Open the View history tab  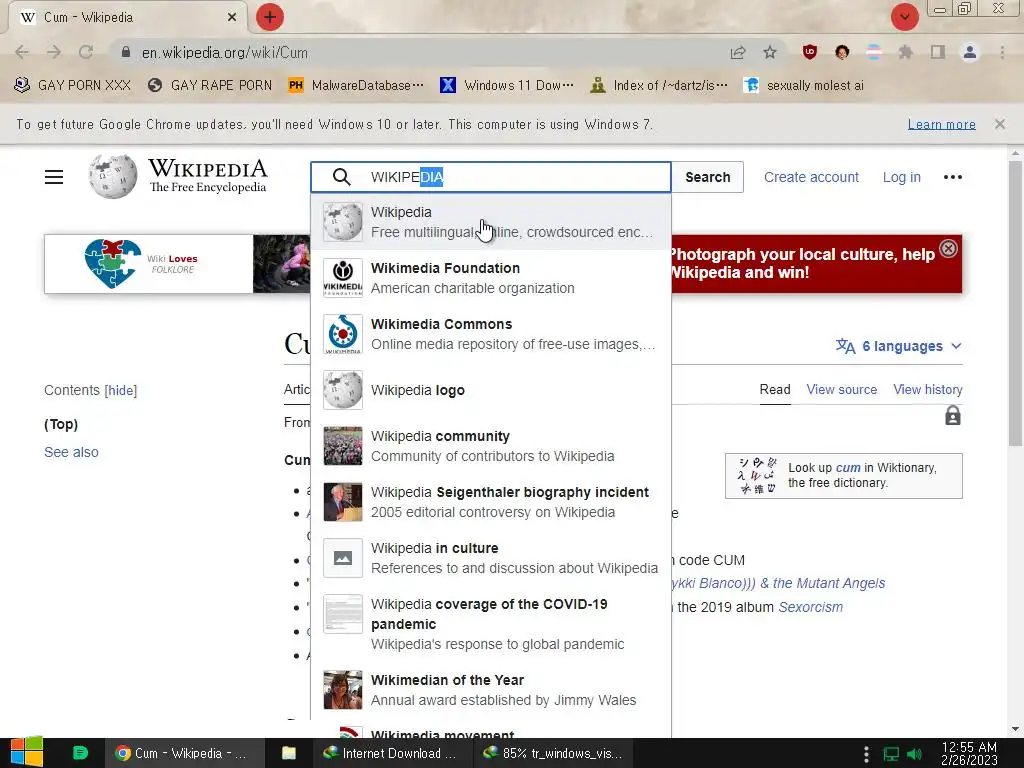click(x=927, y=389)
